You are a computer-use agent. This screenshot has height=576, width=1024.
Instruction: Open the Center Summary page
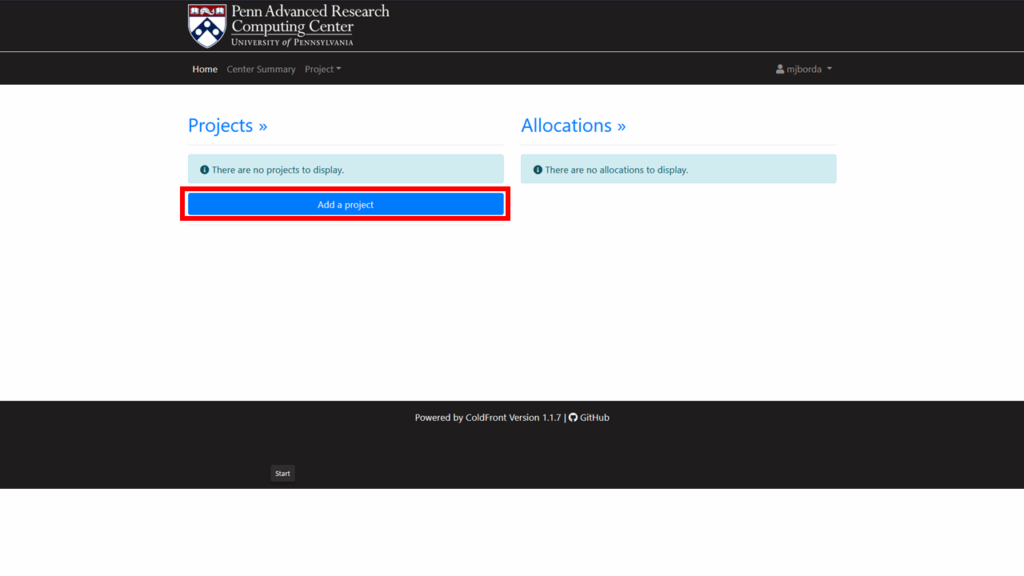click(261, 69)
